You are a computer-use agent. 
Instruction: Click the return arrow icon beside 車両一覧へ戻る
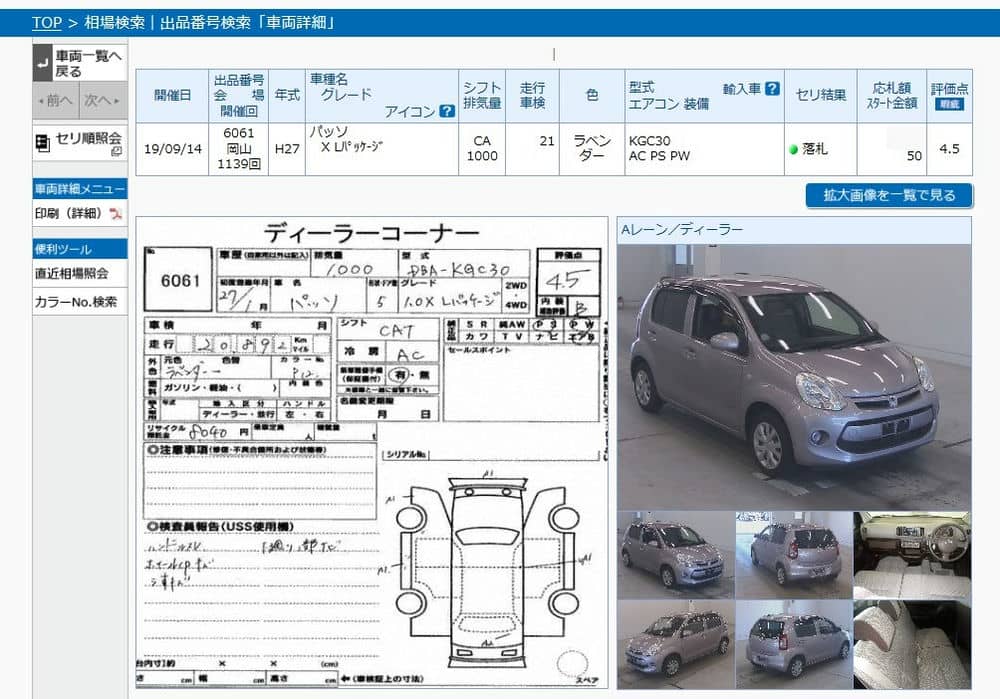click(x=43, y=63)
